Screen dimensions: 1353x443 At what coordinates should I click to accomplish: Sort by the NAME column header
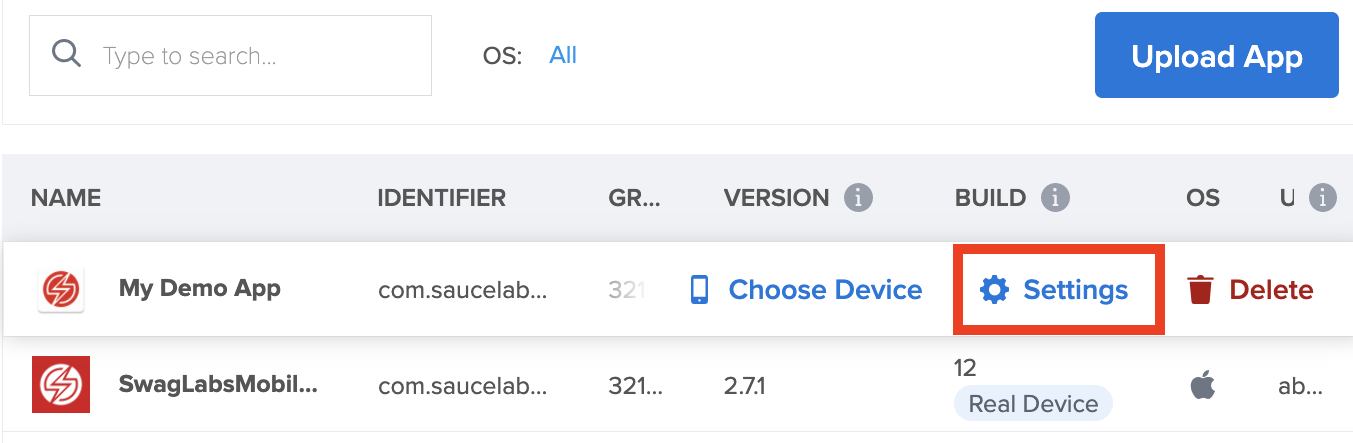point(66,198)
